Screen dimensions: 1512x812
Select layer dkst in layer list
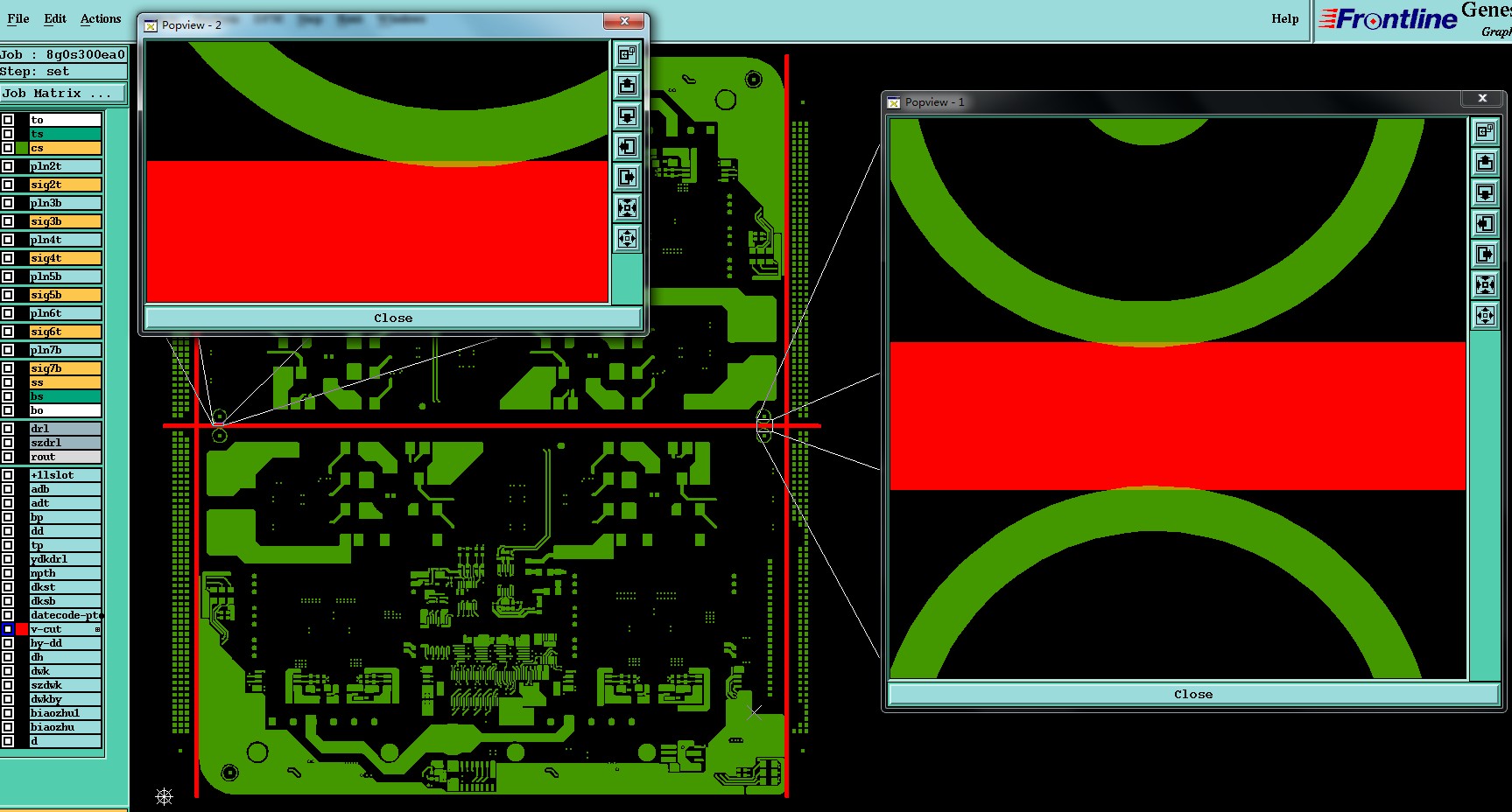pyautogui.click(x=66, y=587)
